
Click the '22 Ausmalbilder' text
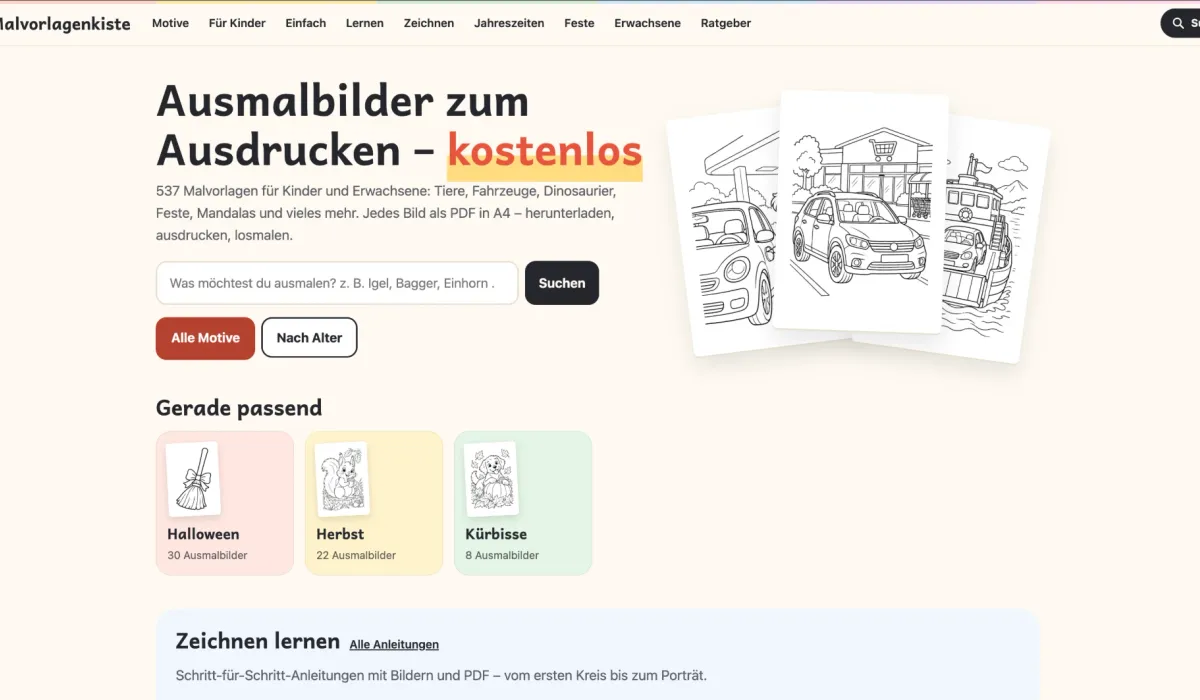coord(356,555)
